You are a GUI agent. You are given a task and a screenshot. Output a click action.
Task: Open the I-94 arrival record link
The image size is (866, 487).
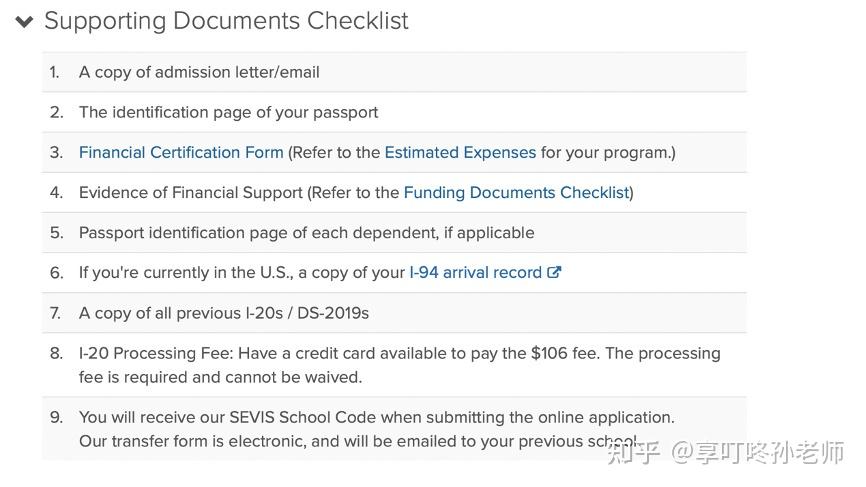pos(475,273)
